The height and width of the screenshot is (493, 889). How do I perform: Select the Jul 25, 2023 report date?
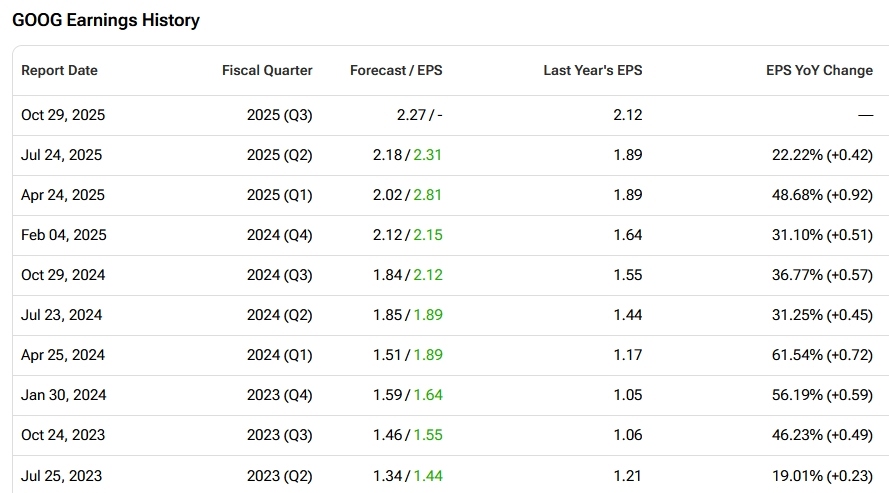(x=61, y=475)
